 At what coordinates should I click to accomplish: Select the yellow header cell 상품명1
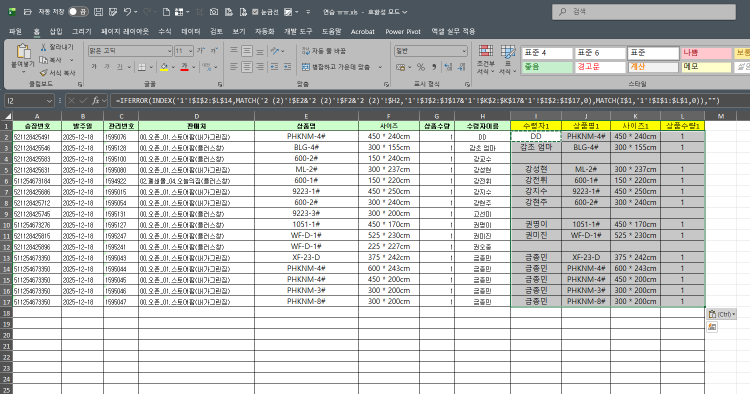pos(586,125)
